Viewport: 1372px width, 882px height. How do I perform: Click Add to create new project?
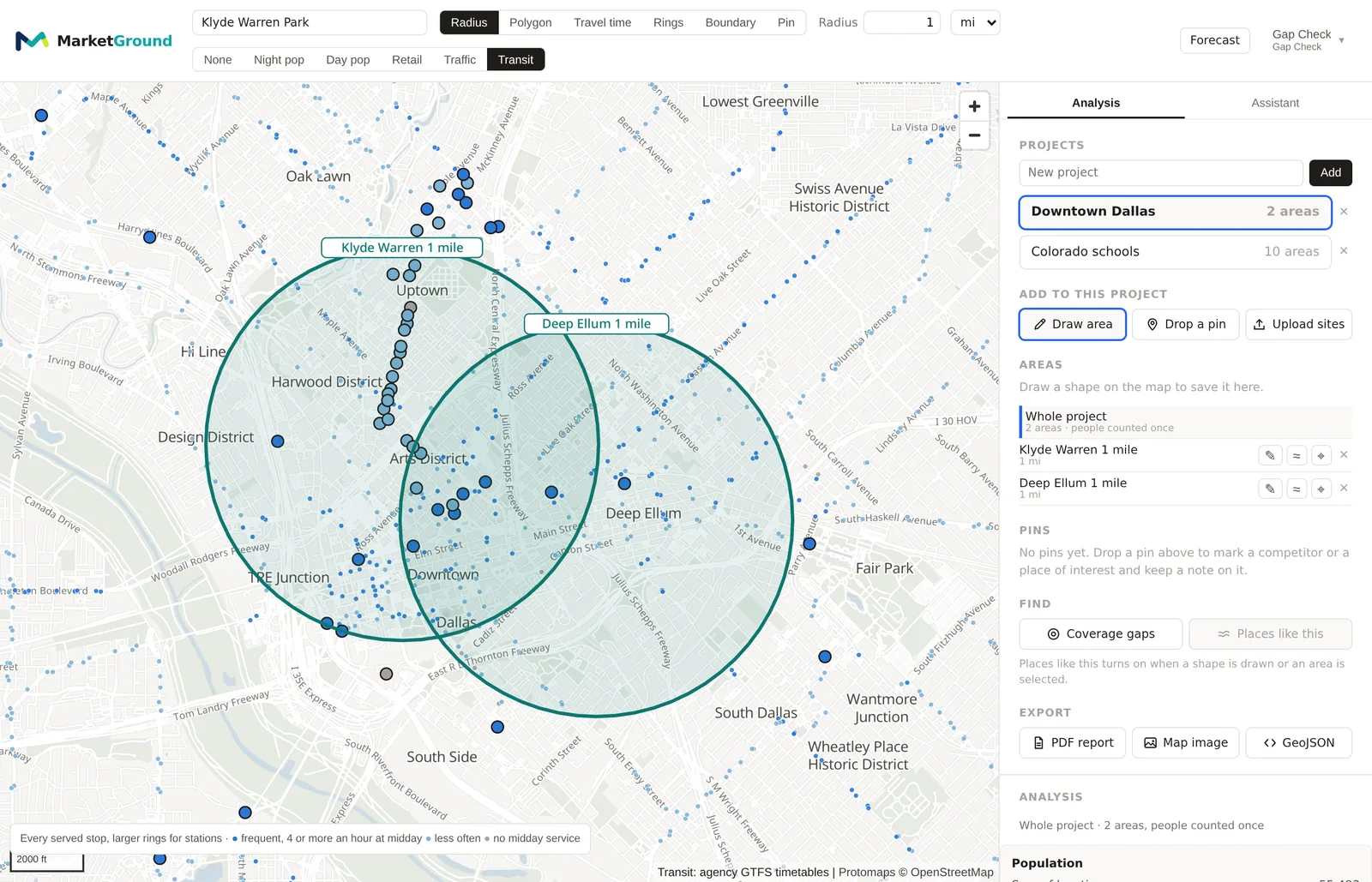(x=1331, y=172)
